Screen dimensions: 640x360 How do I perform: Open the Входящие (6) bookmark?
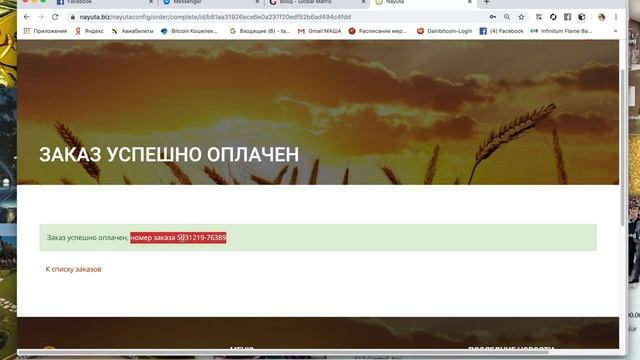pyautogui.click(x=260, y=31)
